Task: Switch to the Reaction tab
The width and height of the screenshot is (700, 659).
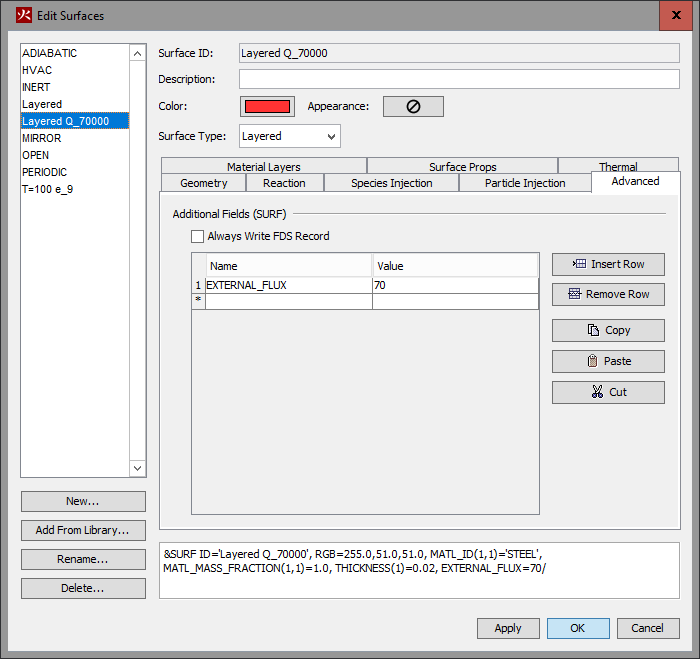Action: click(284, 183)
